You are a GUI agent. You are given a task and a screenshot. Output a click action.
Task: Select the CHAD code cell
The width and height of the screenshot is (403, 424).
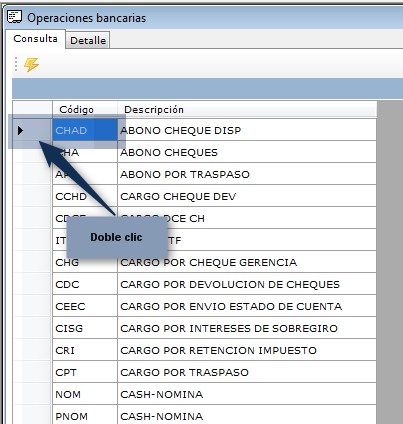pos(85,130)
